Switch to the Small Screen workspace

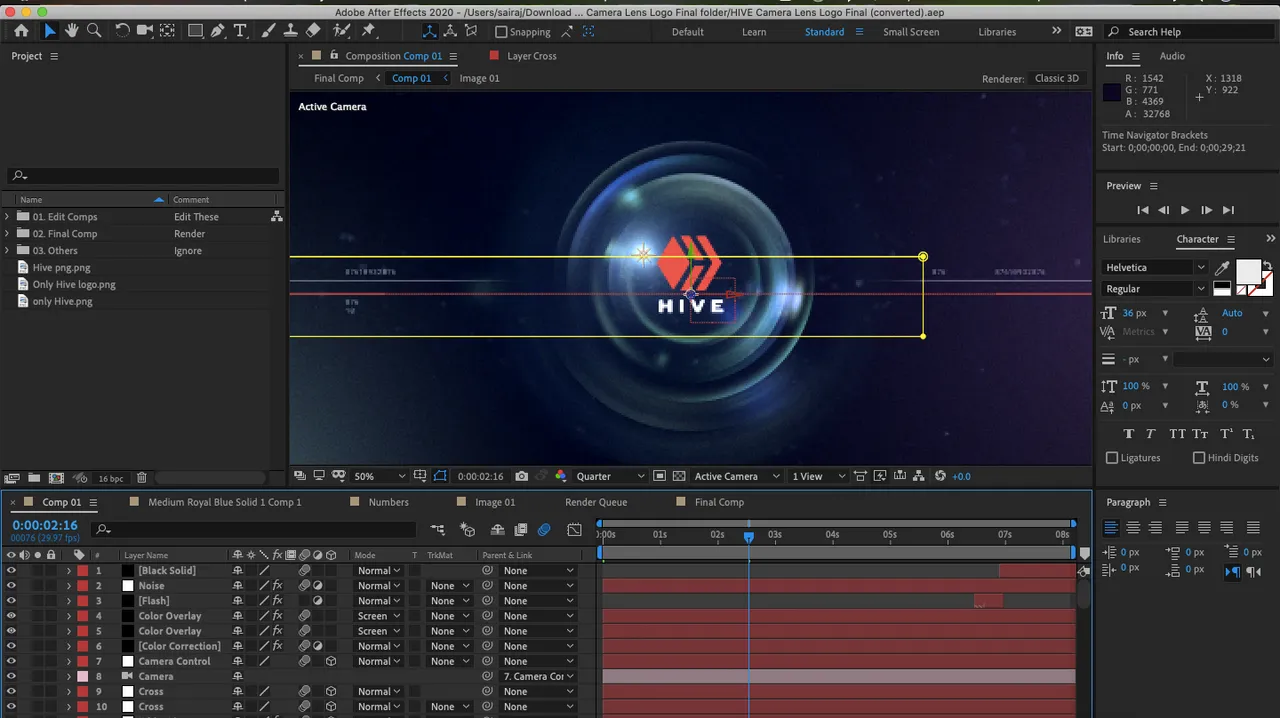pyautogui.click(x=911, y=32)
